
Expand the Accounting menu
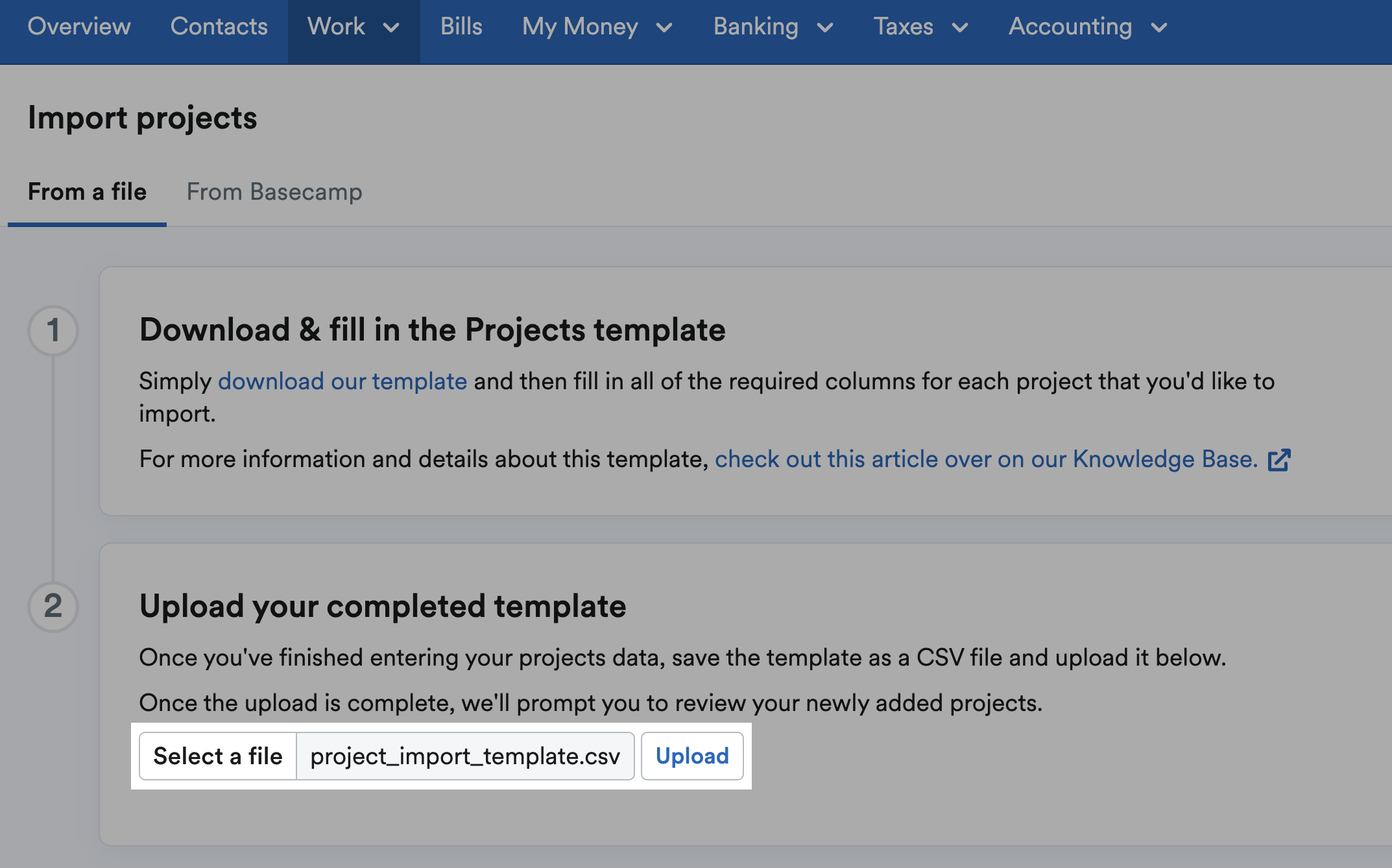pyautogui.click(x=1088, y=27)
